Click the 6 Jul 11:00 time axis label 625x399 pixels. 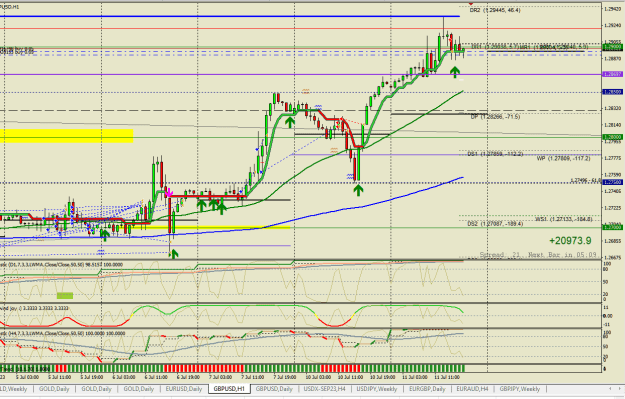156,377
